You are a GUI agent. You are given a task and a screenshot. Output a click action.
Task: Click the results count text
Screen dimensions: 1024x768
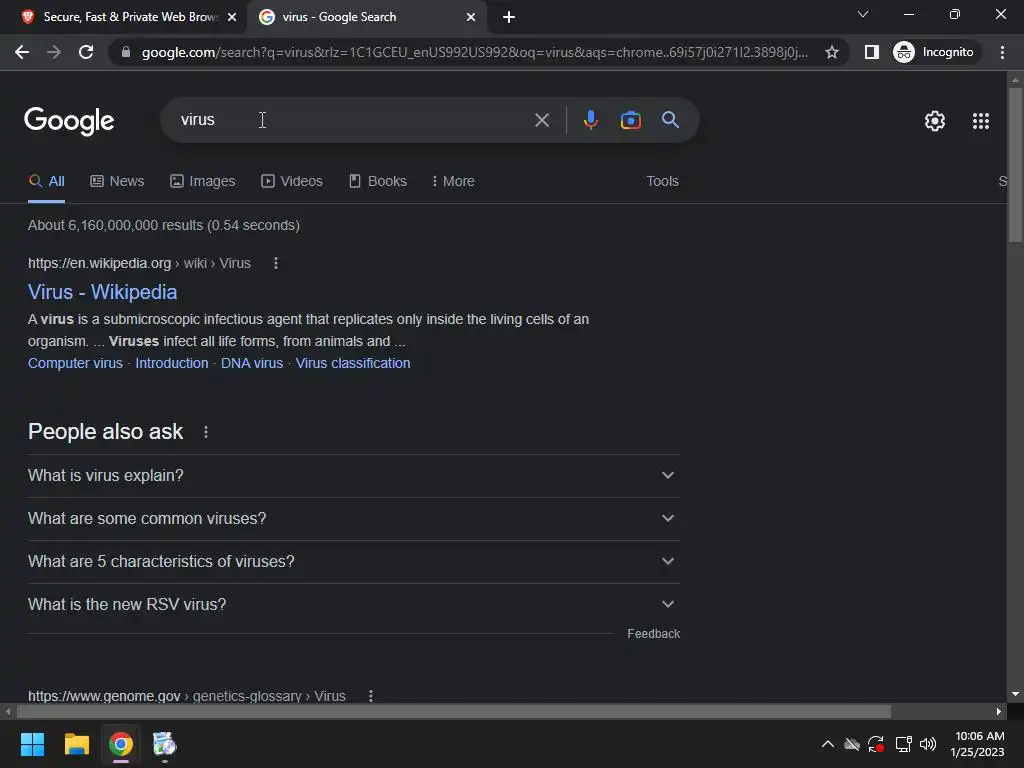[164, 225]
